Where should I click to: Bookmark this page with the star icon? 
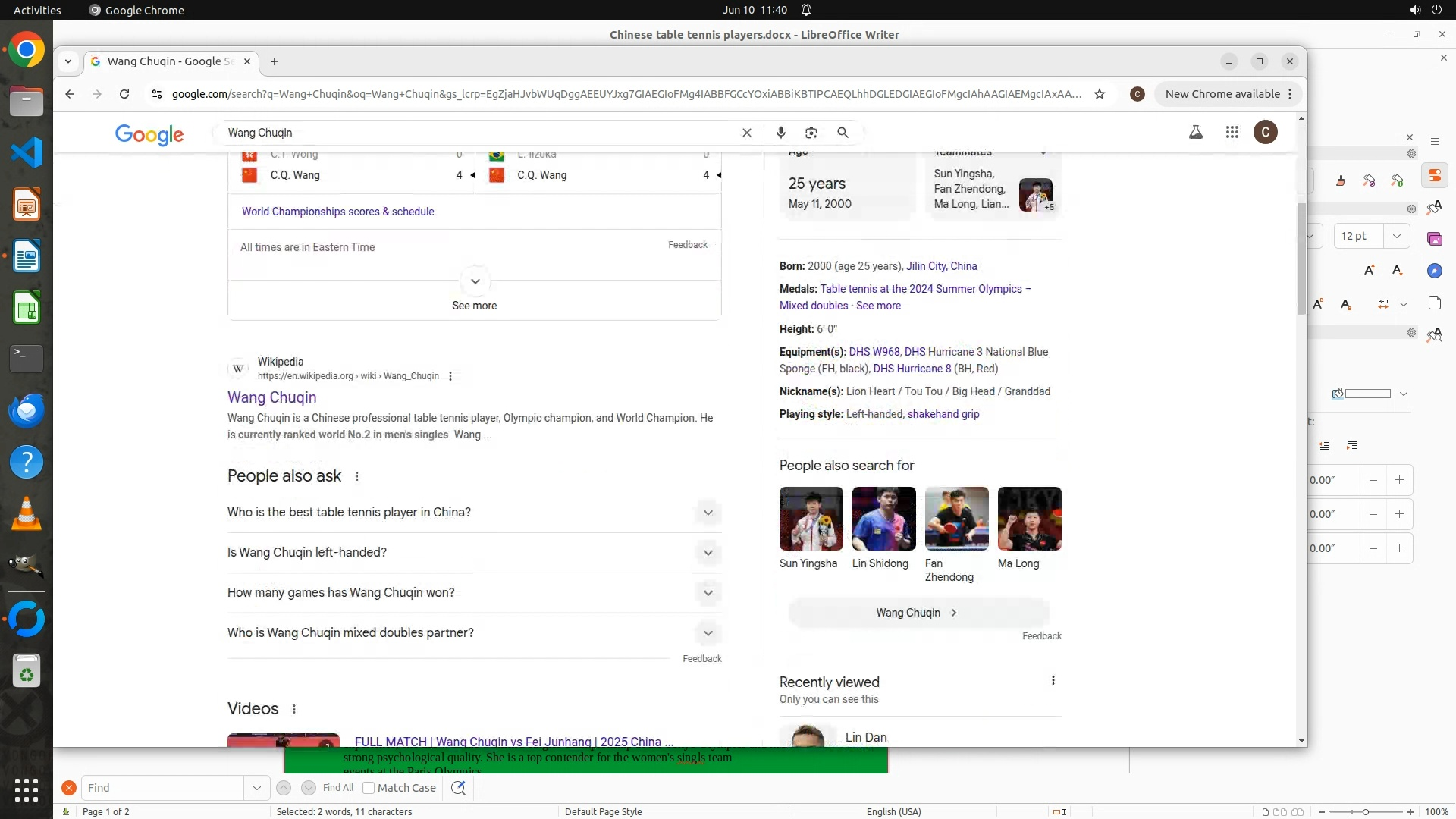1099,94
